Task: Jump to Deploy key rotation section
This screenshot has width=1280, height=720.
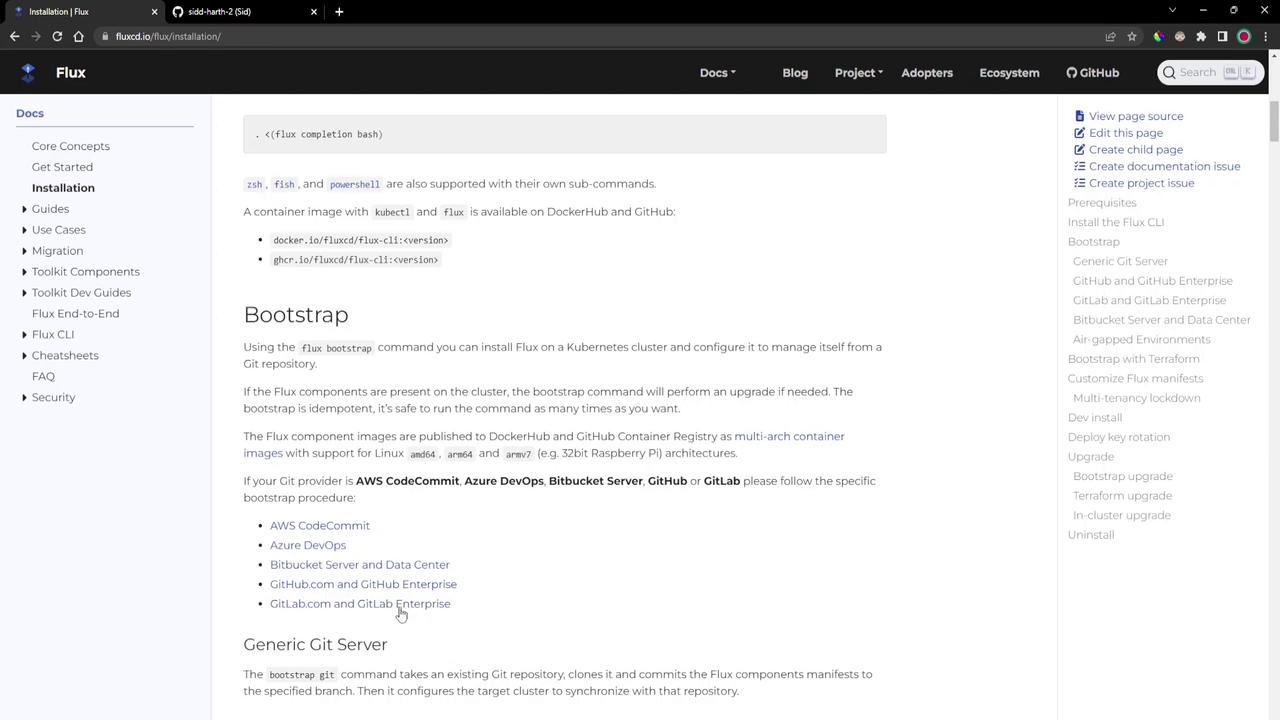Action: click(1119, 437)
